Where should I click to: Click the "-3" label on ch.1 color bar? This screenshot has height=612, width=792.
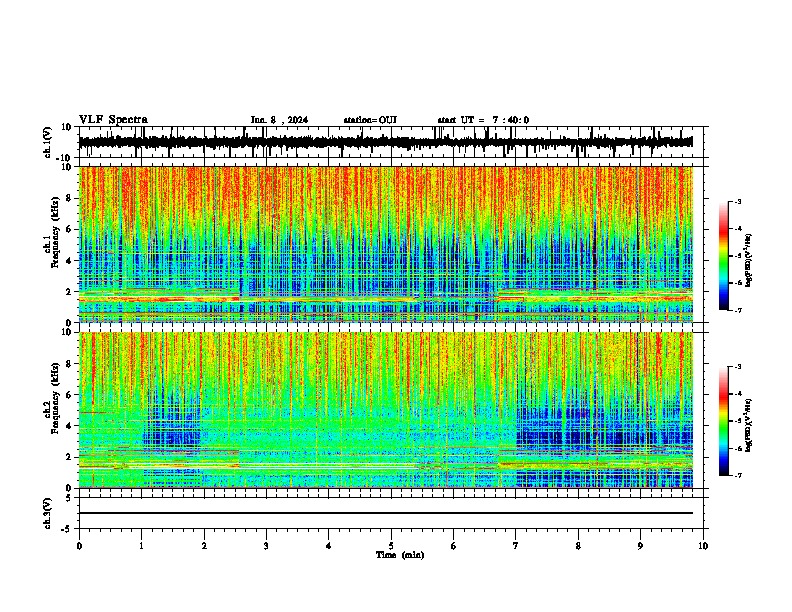[738, 201]
